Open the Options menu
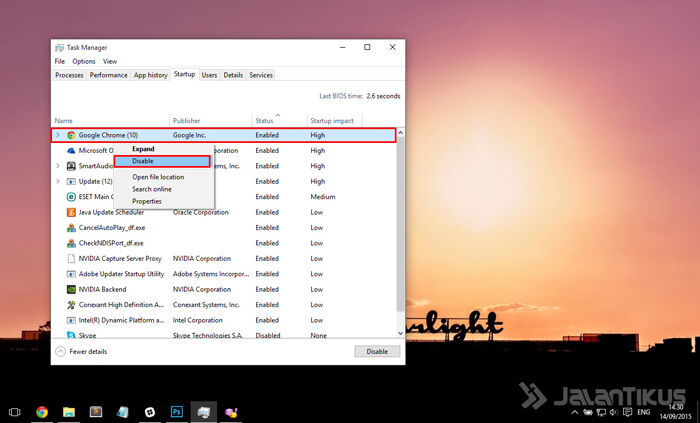700x423 pixels. click(84, 61)
